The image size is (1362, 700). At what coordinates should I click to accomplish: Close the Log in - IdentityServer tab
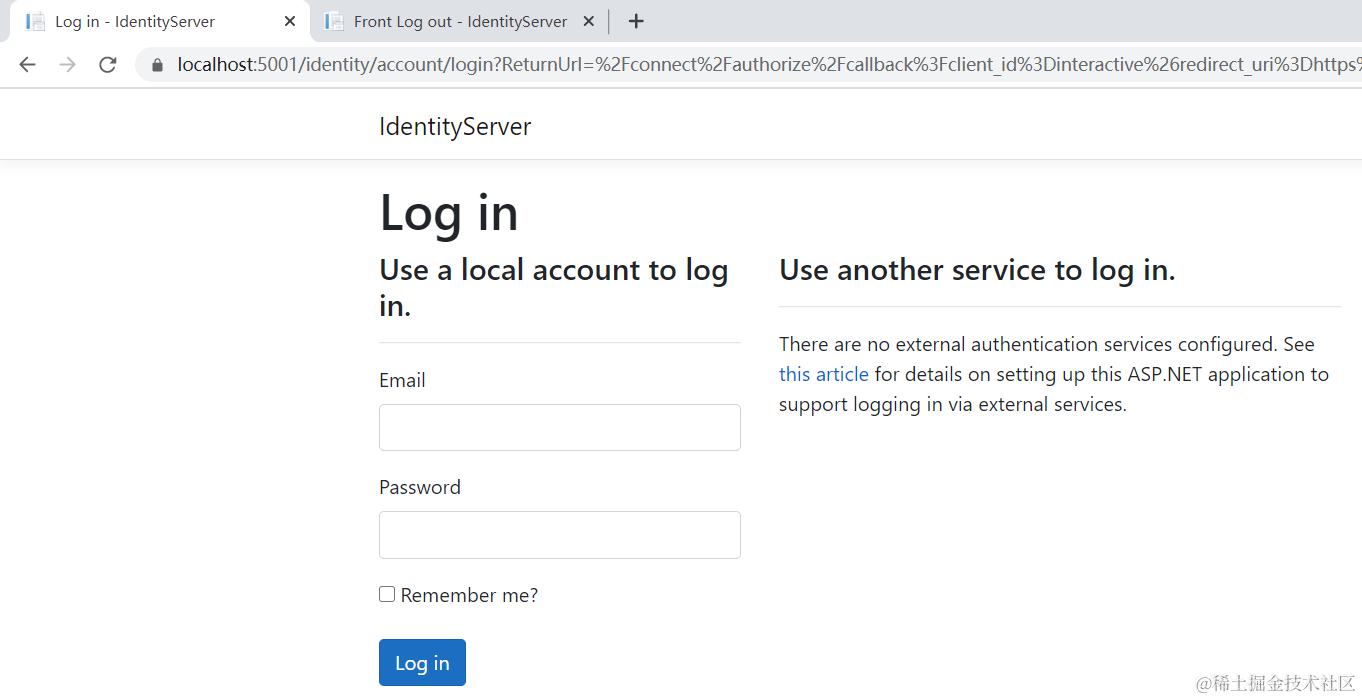(x=290, y=21)
